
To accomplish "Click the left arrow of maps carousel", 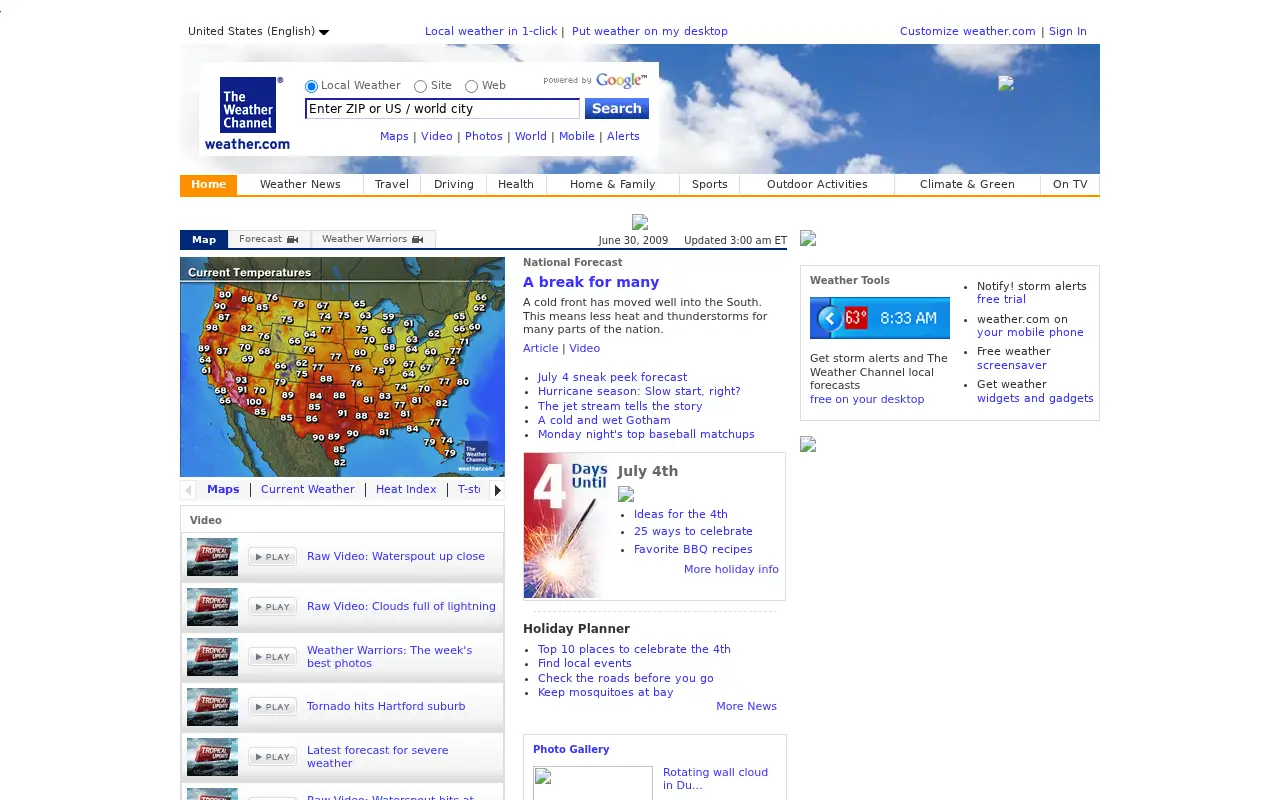I will coord(187,490).
